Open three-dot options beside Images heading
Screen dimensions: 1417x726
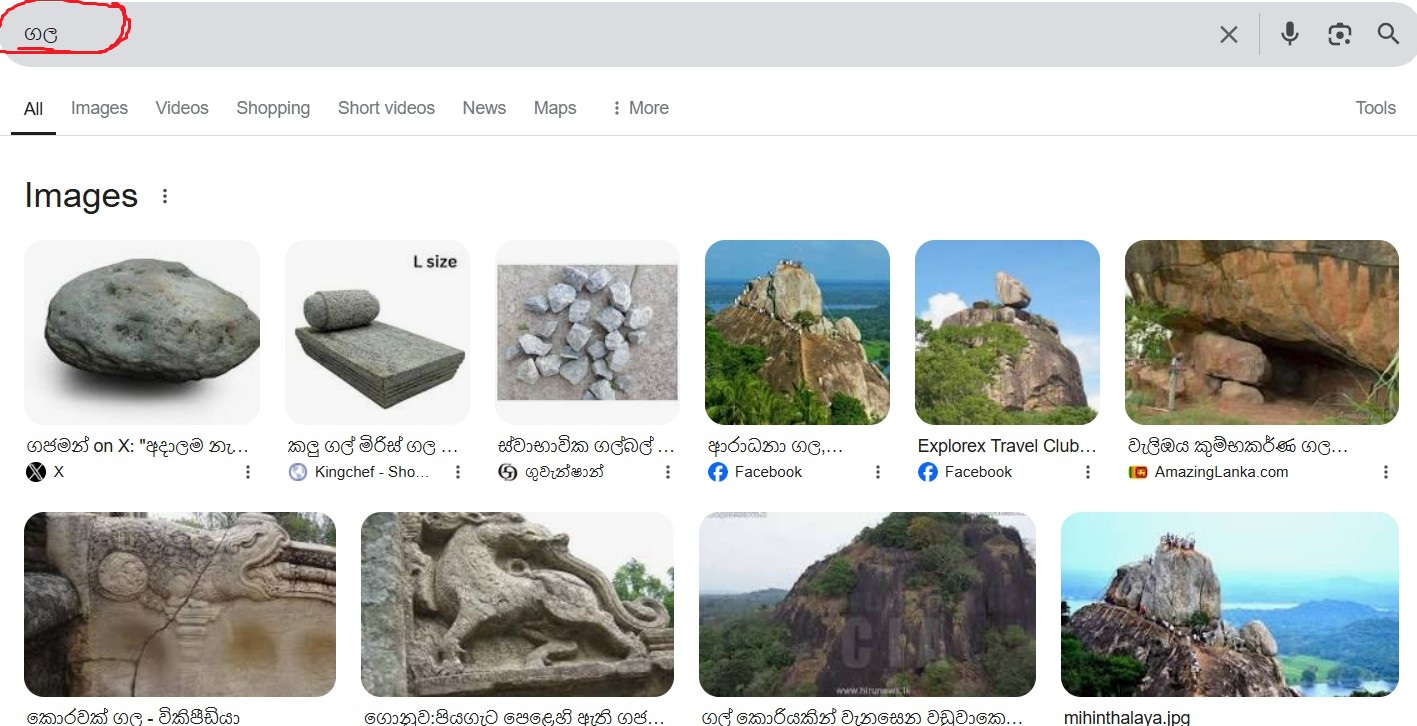pyautogui.click(x=165, y=196)
